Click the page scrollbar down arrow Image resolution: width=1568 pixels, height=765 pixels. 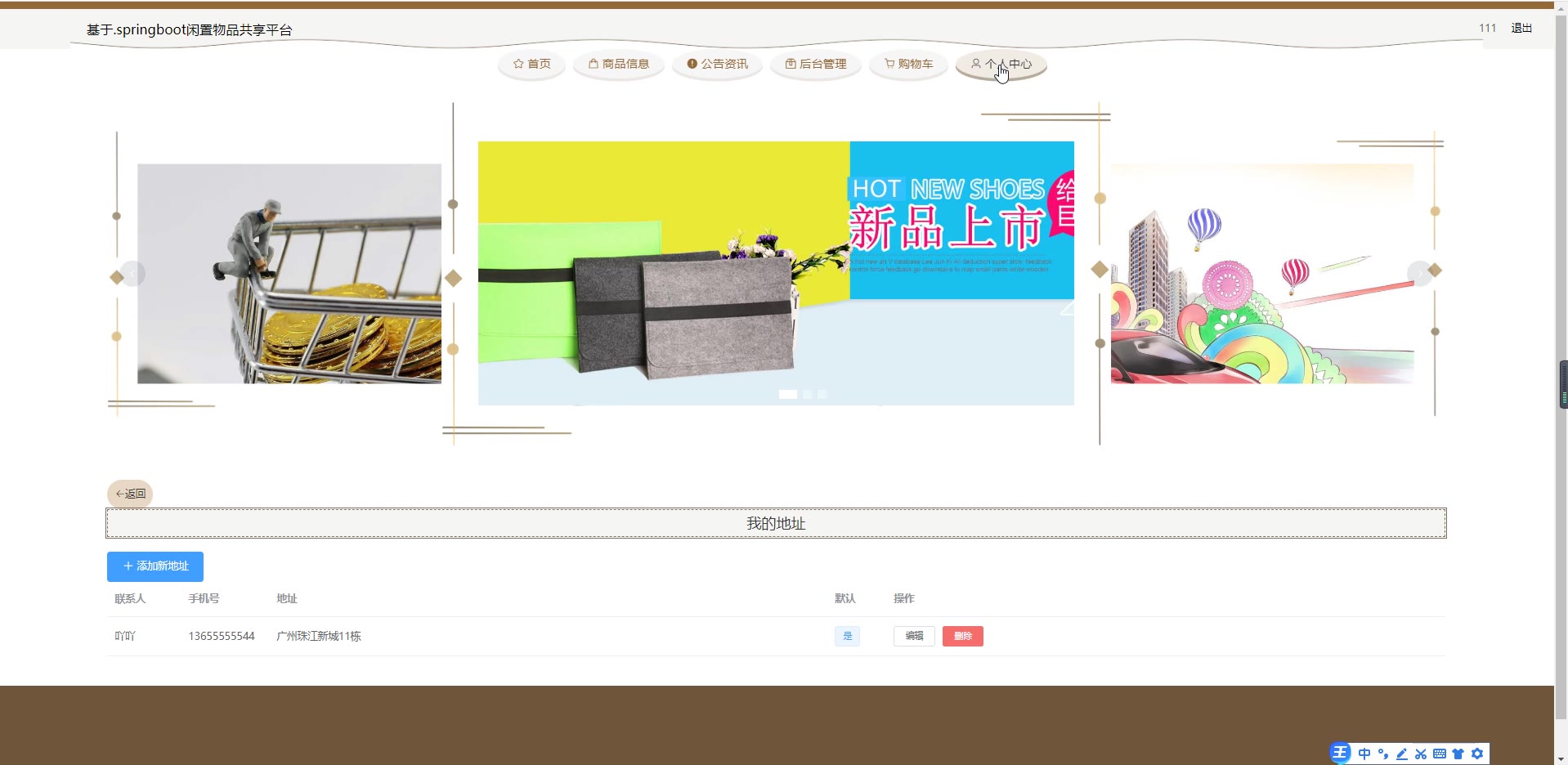pyautogui.click(x=1561, y=758)
